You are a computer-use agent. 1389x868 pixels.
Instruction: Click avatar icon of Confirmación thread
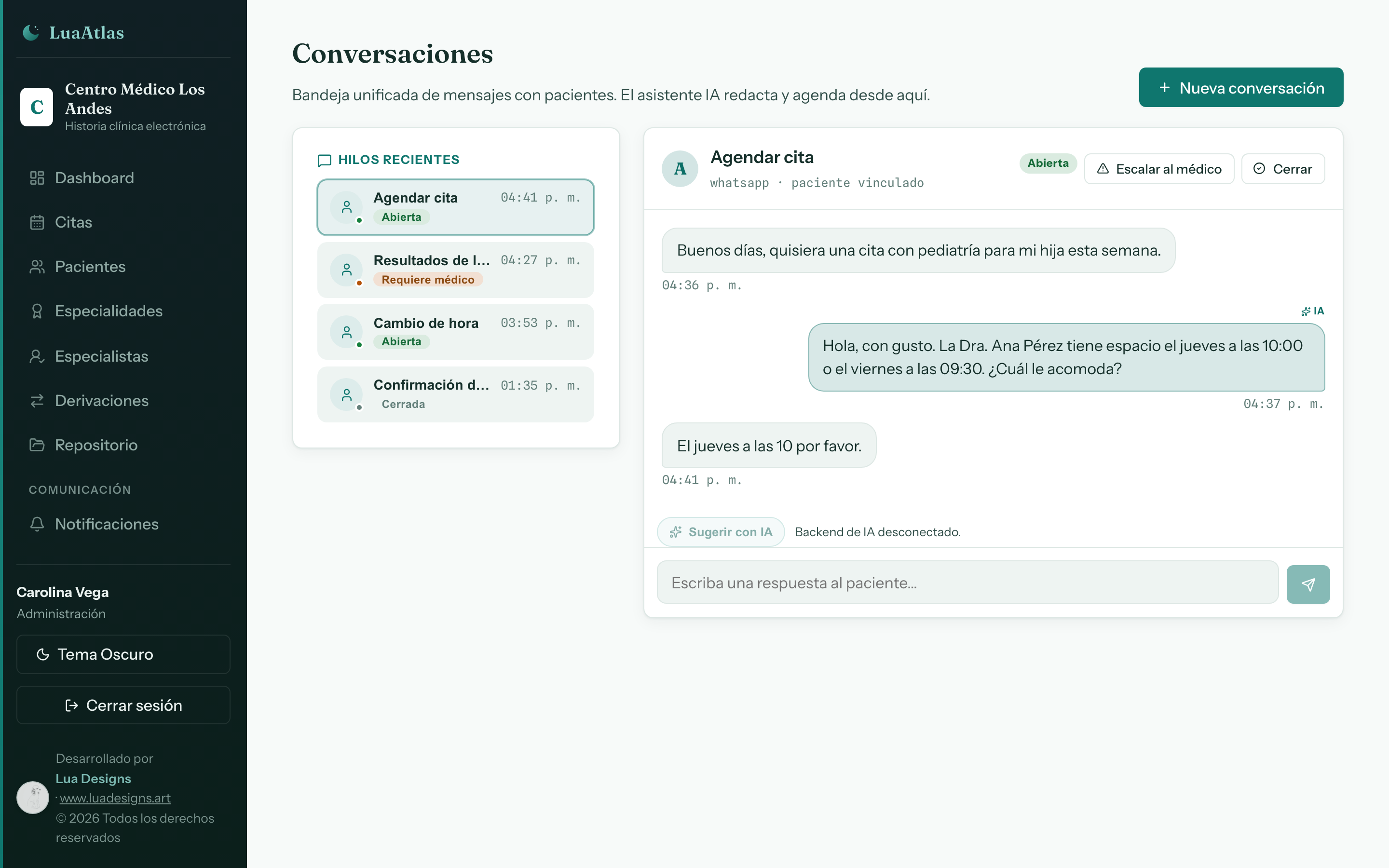tap(347, 395)
